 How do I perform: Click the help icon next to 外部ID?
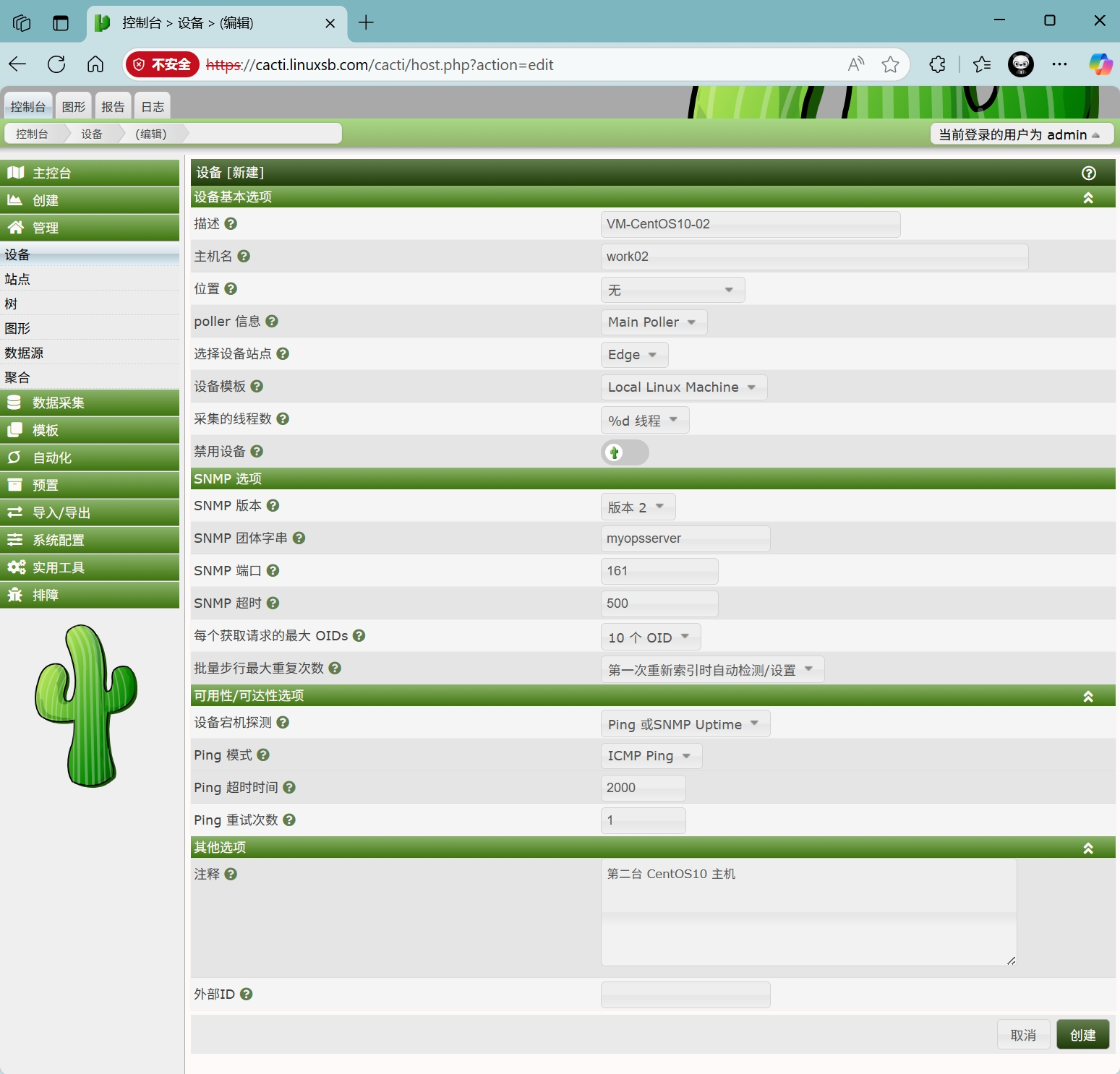[246, 994]
